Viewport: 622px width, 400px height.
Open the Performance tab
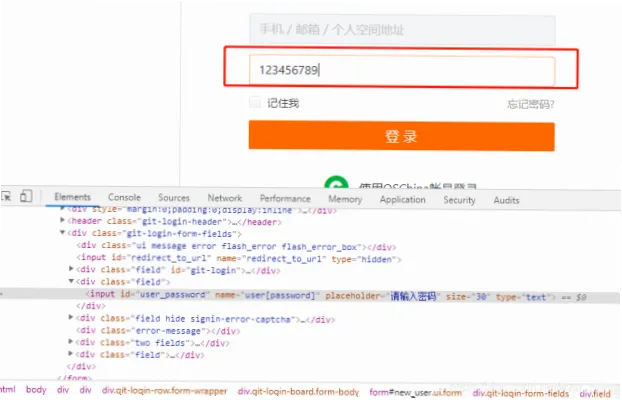tap(285, 198)
